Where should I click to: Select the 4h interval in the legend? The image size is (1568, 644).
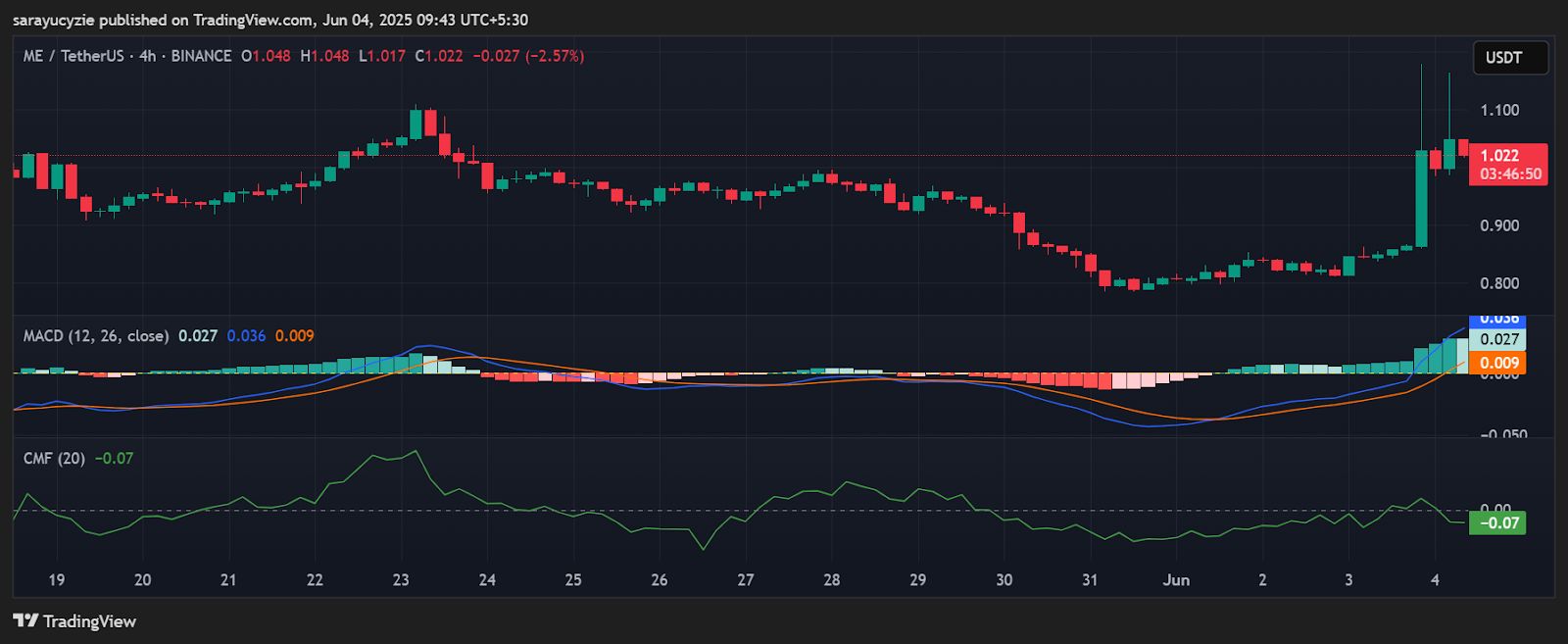click(147, 56)
